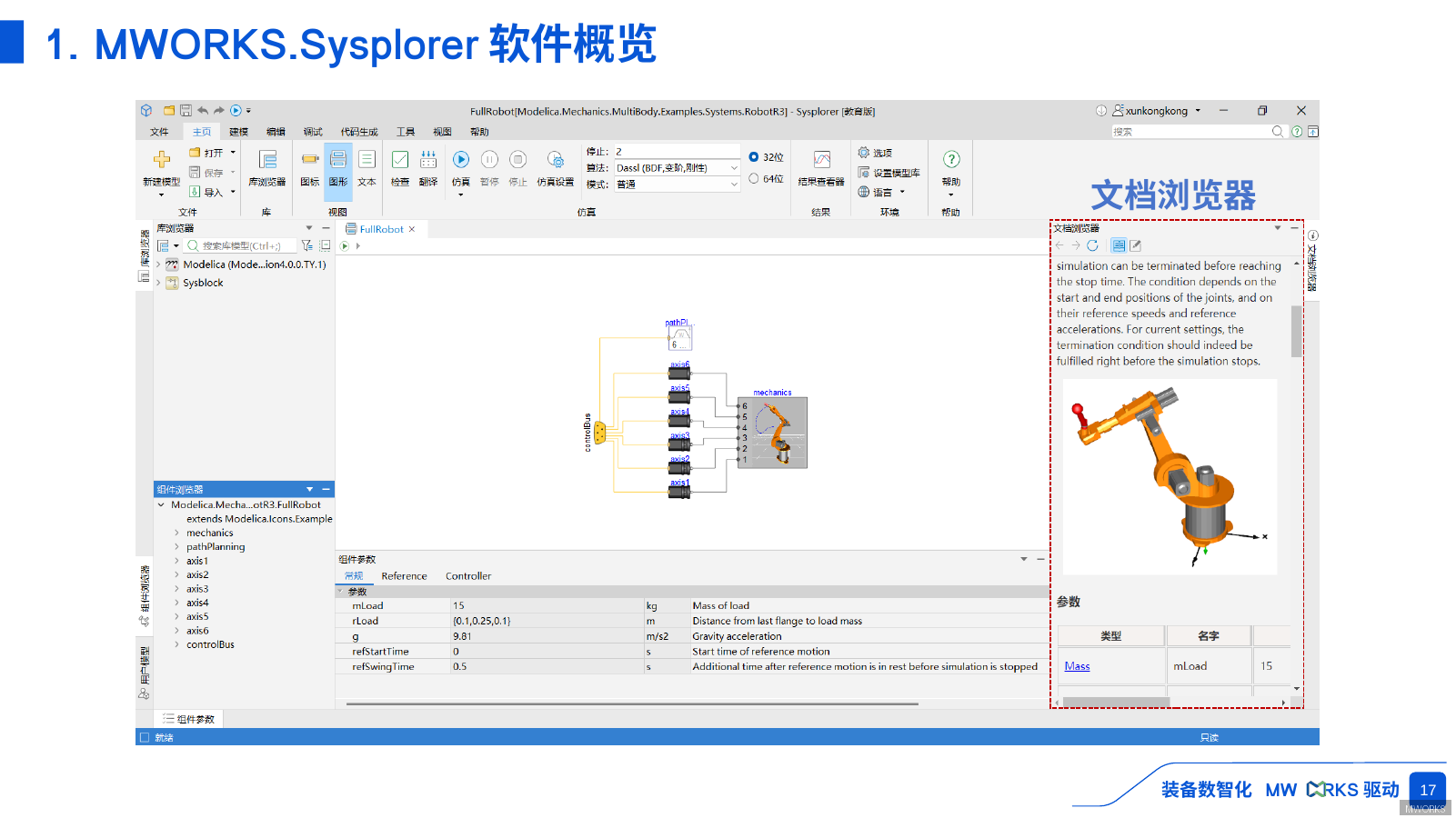Expand the mechanics tree node
This screenshot has width=1456, height=818.
(176, 534)
